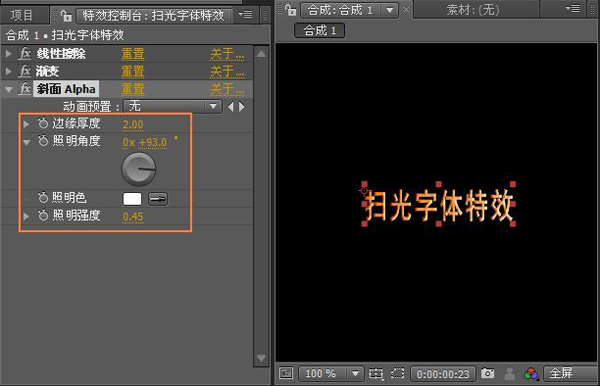600x386 pixels.
Task: Close the 合成 1 viewer tab
Action: [406, 10]
